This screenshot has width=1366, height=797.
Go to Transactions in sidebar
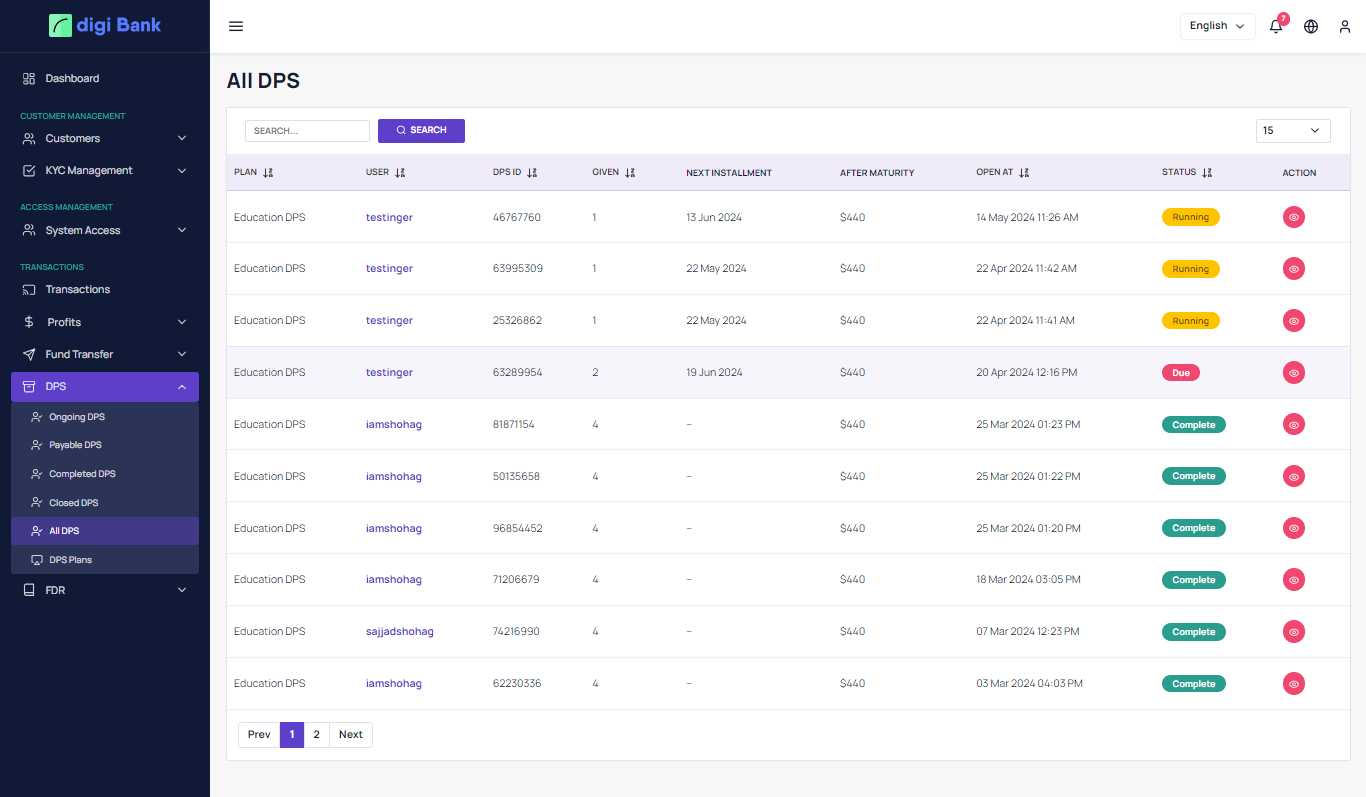pos(77,290)
